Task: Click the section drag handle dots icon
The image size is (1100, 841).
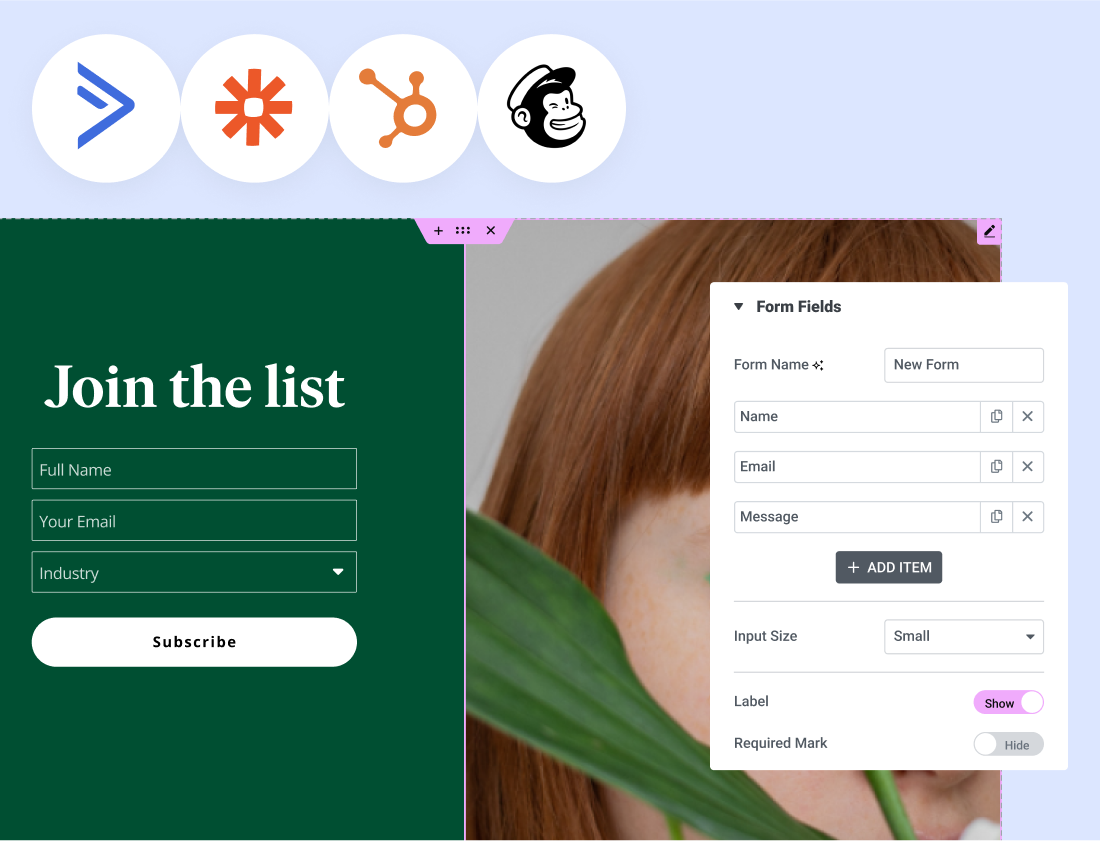Action: (x=463, y=231)
